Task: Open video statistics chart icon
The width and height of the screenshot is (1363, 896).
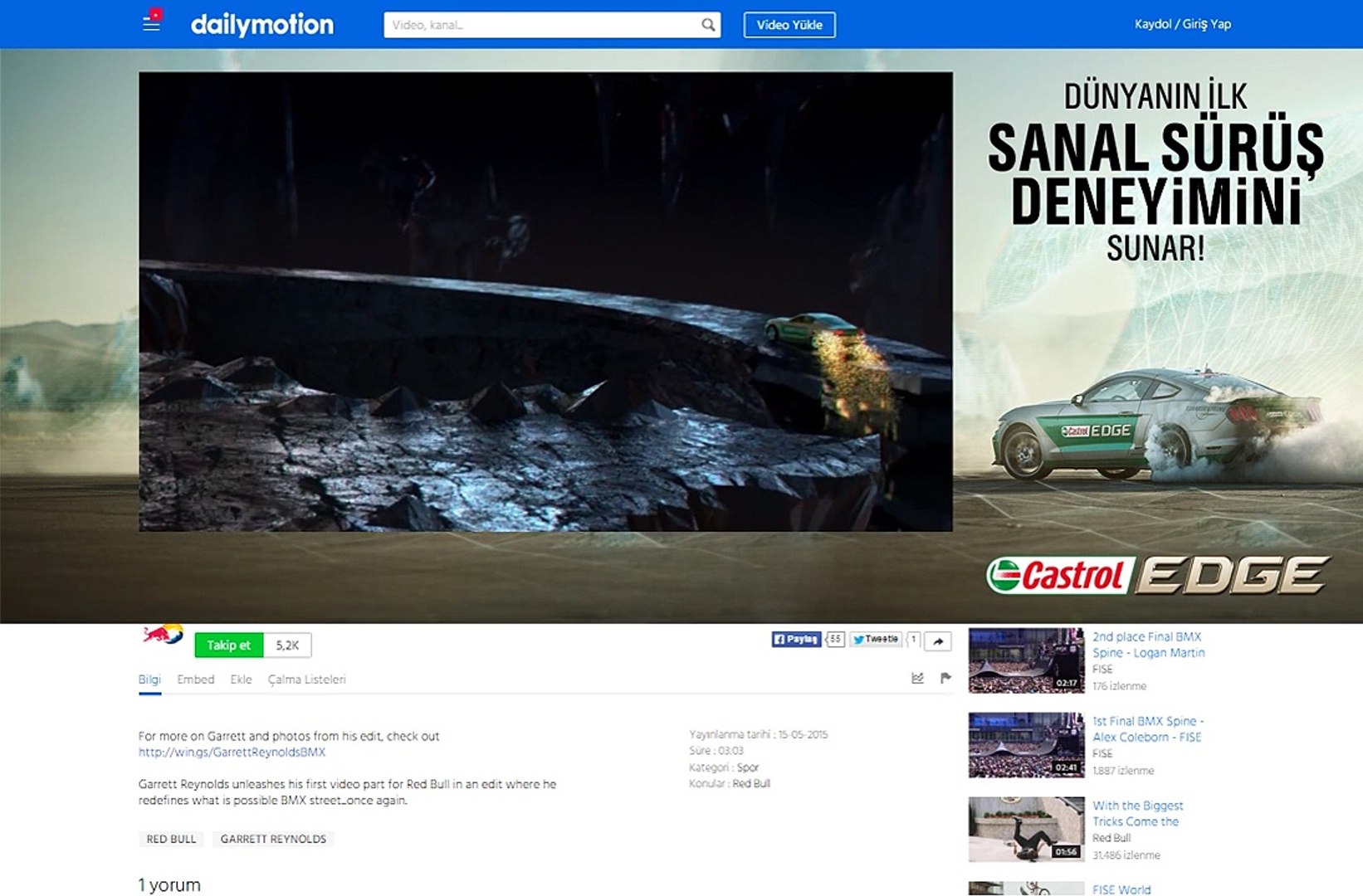Action: [916, 678]
